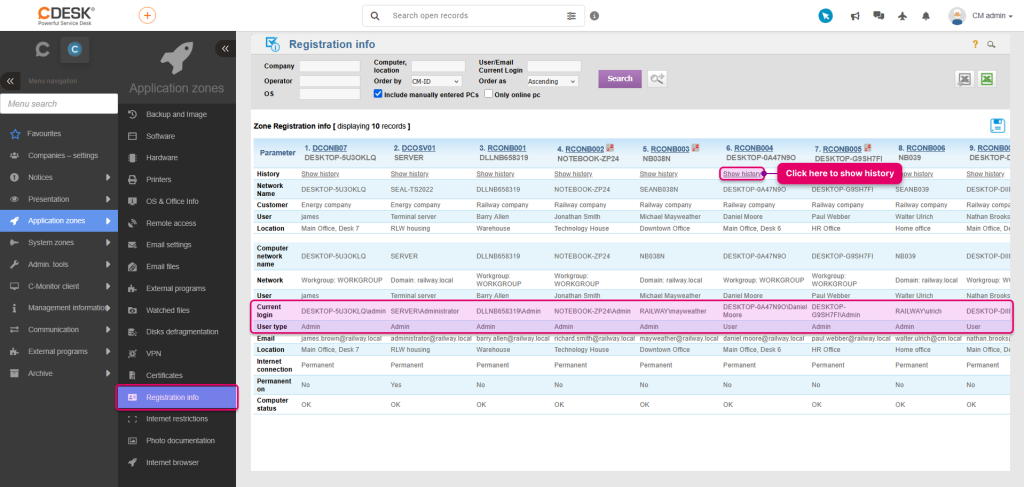Click the orange plus create button
Image resolution: width=1024 pixels, height=487 pixels.
point(147,16)
